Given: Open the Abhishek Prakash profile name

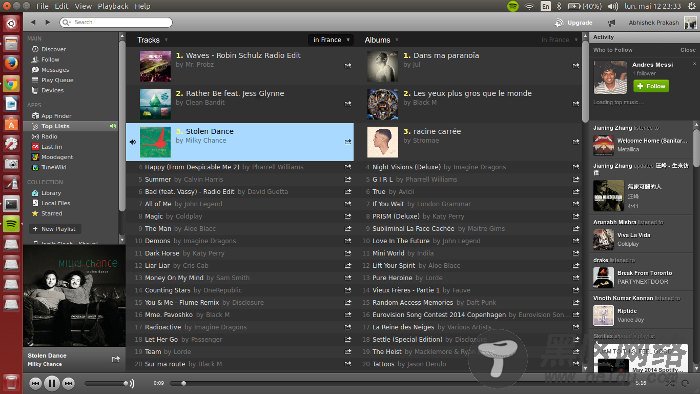Looking at the screenshot, I should point(654,22).
